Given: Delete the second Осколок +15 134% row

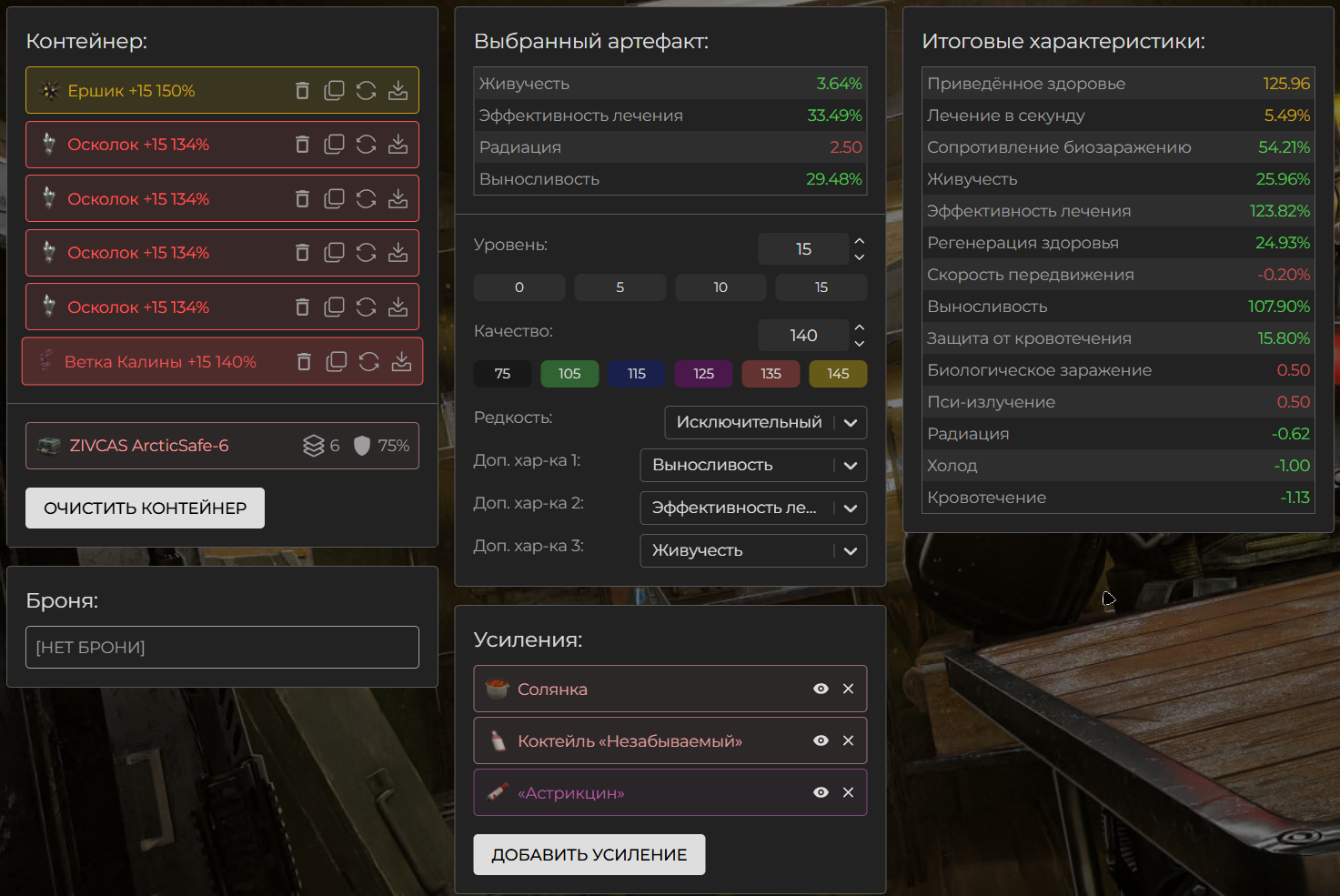Looking at the screenshot, I should [x=302, y=198].
